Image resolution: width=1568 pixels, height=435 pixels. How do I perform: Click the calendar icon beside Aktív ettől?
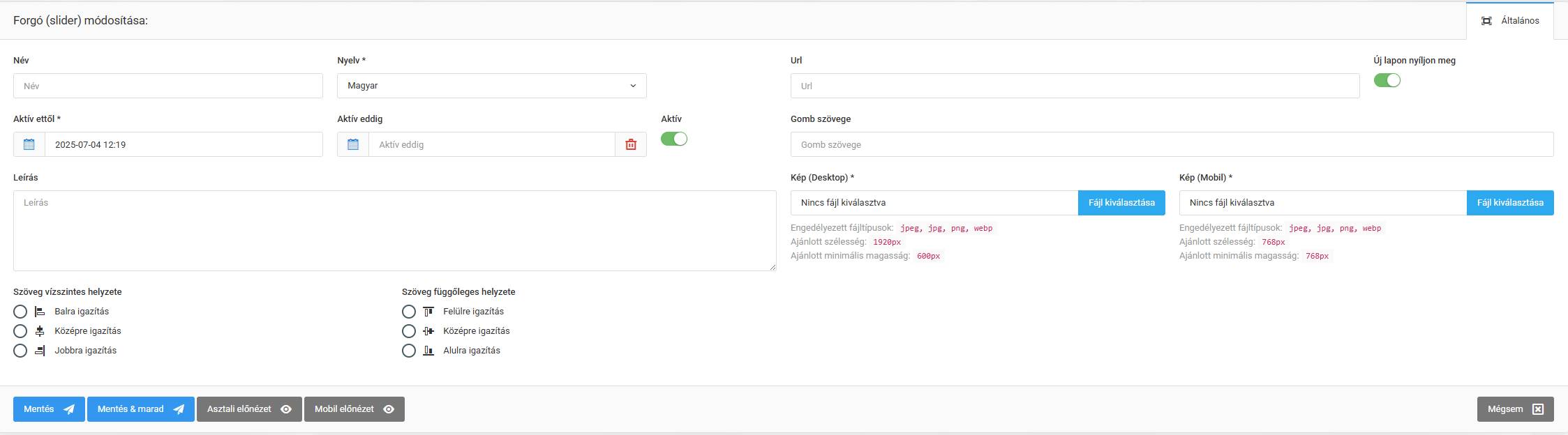[29, 144]
